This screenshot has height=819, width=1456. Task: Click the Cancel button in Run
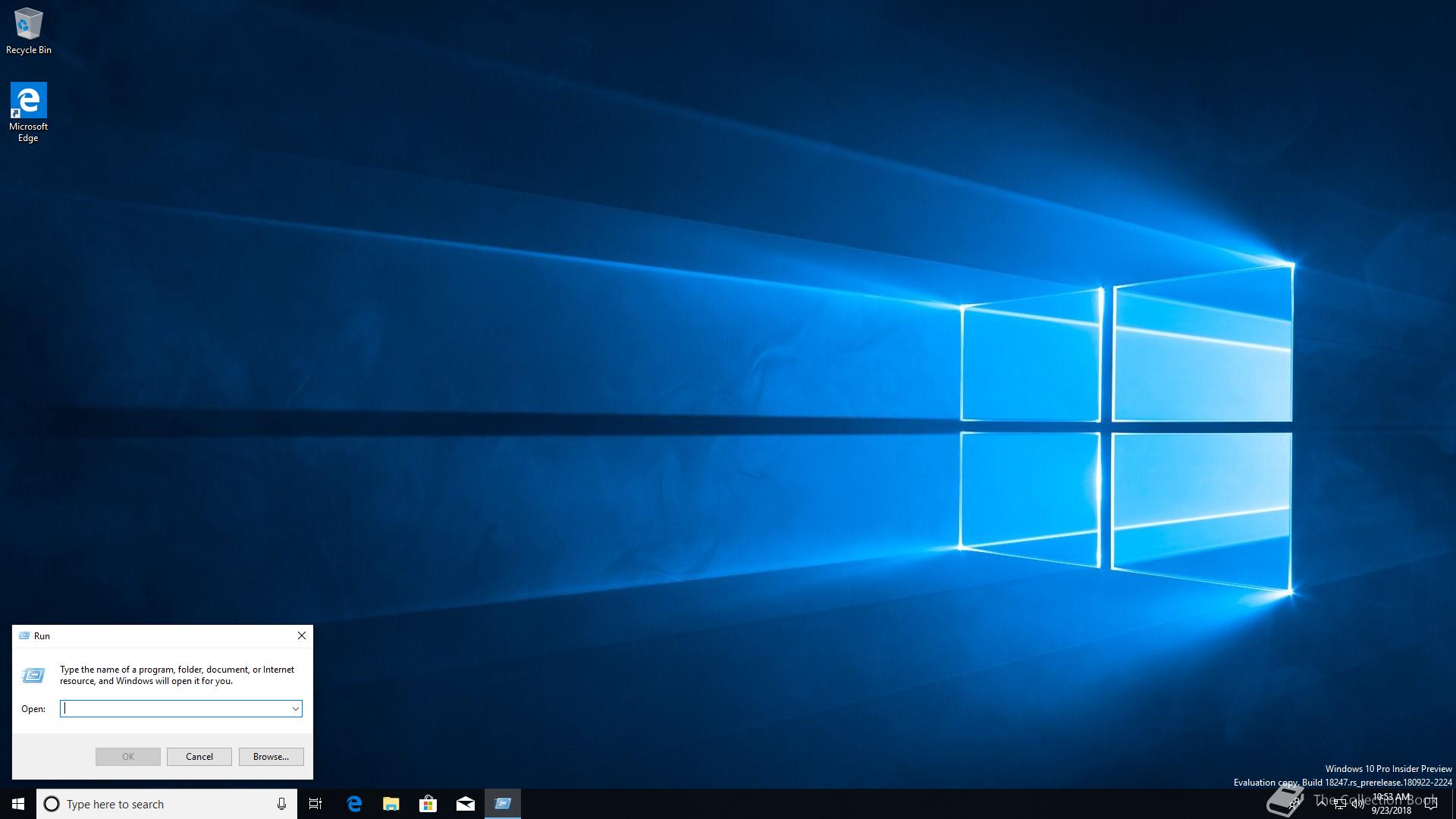coord(199,757)
